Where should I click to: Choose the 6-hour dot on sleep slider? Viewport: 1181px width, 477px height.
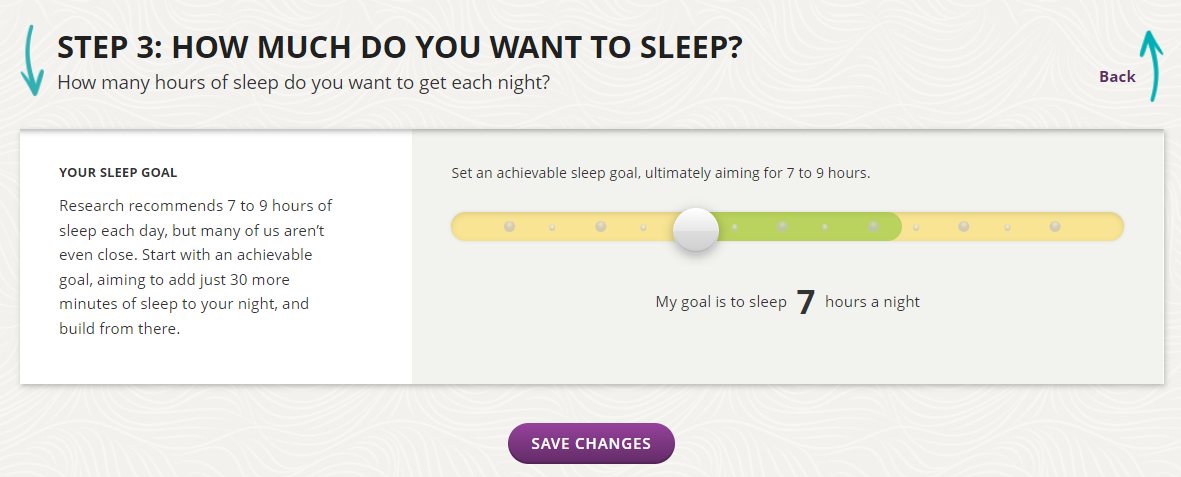[600, 226]
